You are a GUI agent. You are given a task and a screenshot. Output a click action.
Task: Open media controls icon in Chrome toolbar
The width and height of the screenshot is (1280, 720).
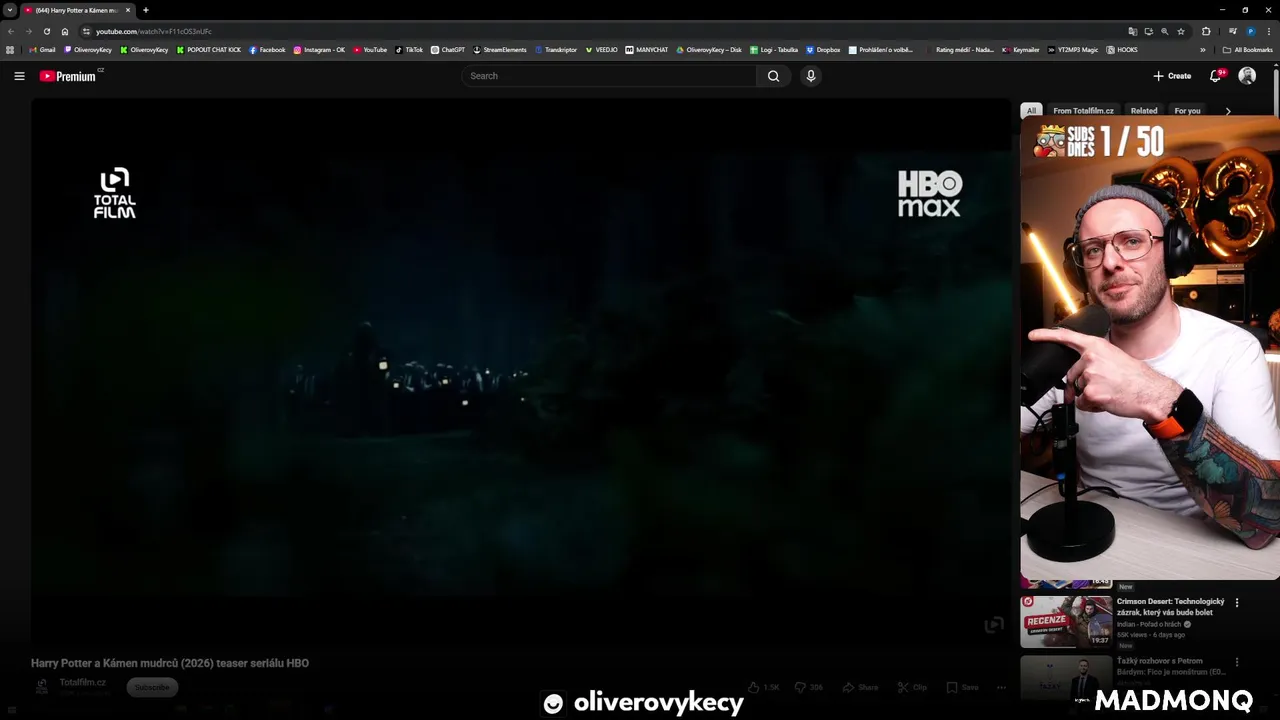1232,31
